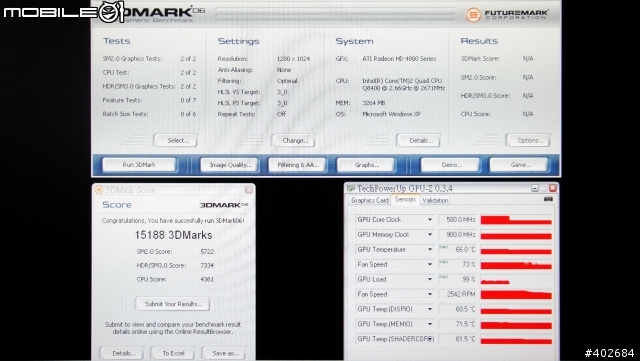Open the Fan Speed percent sensor dropdown
The width and height of the screenshot is (640, 361).
pos(430,265)
